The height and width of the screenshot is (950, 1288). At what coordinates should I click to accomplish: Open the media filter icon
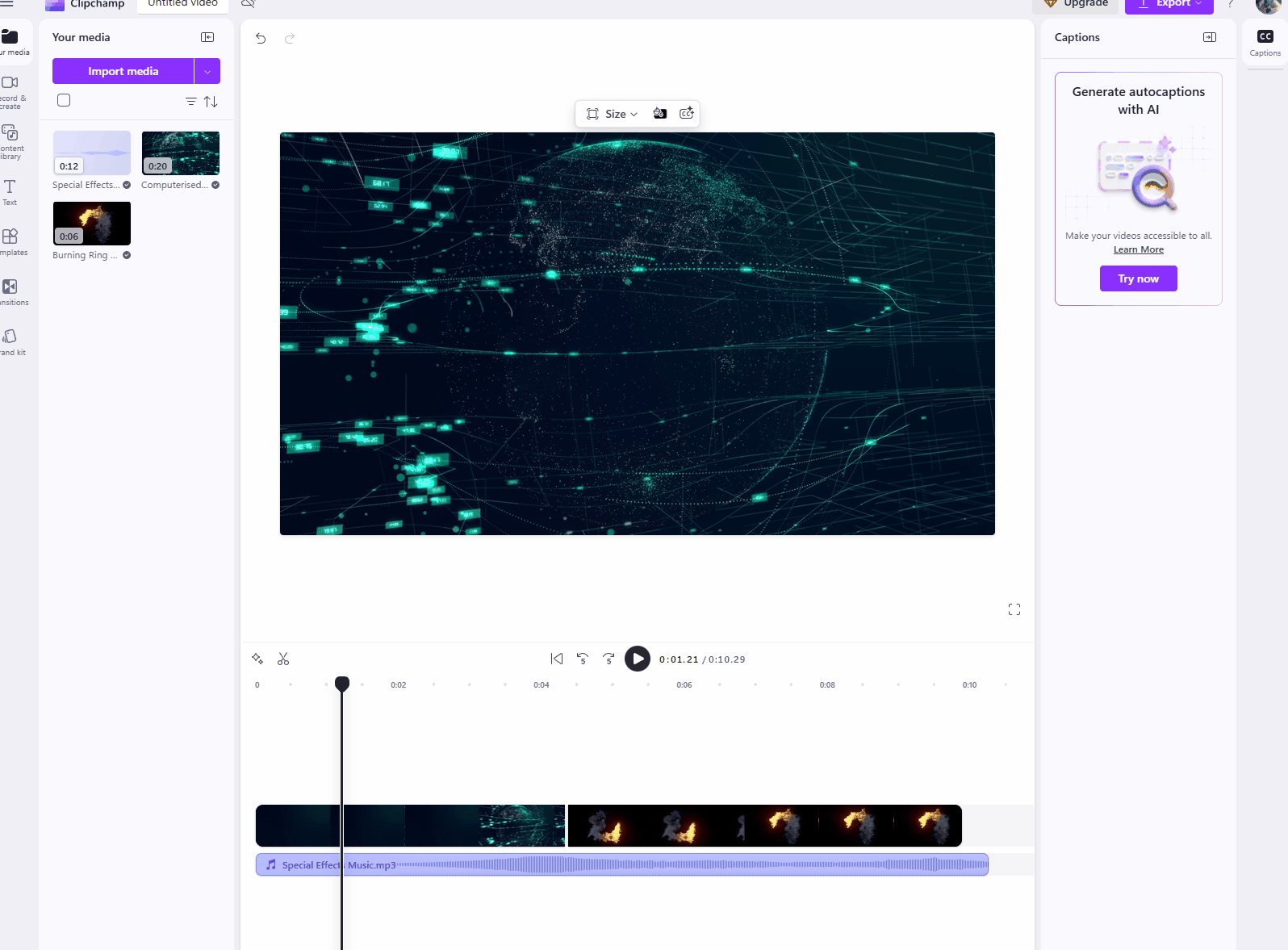click(x=191, y=102)
